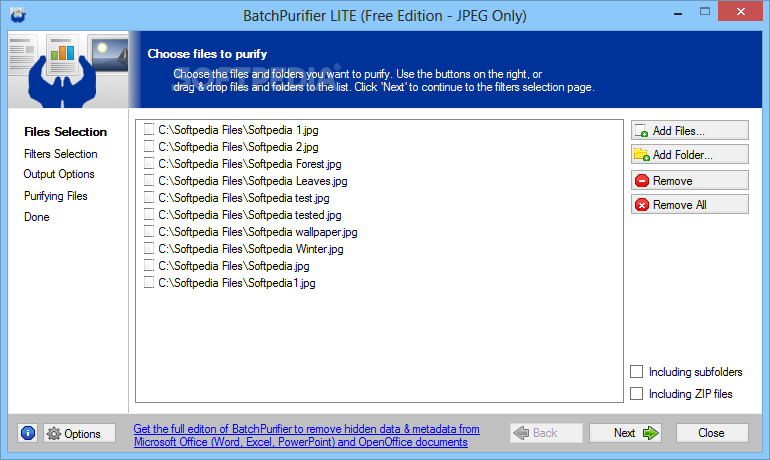Click the Remove All button label
770x460 pixels.
click(680, 205)
